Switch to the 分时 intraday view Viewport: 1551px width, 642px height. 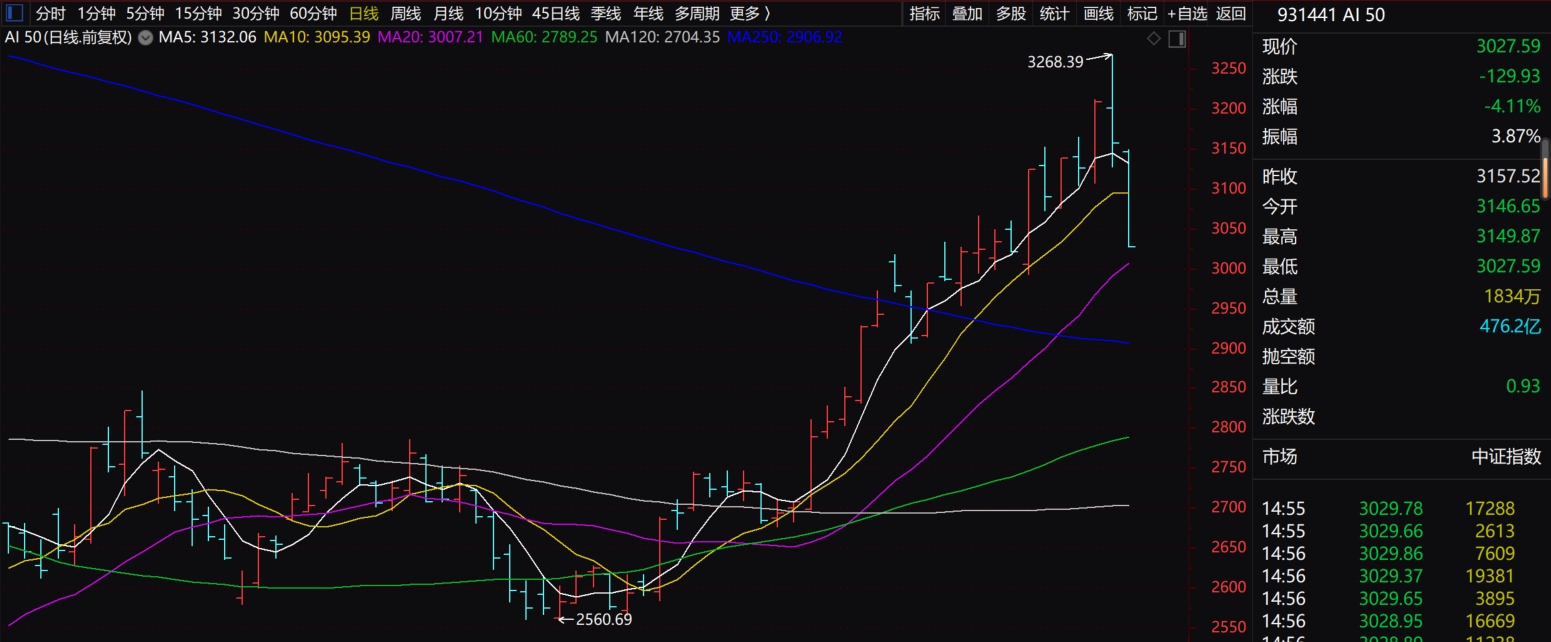click(50, 14)
